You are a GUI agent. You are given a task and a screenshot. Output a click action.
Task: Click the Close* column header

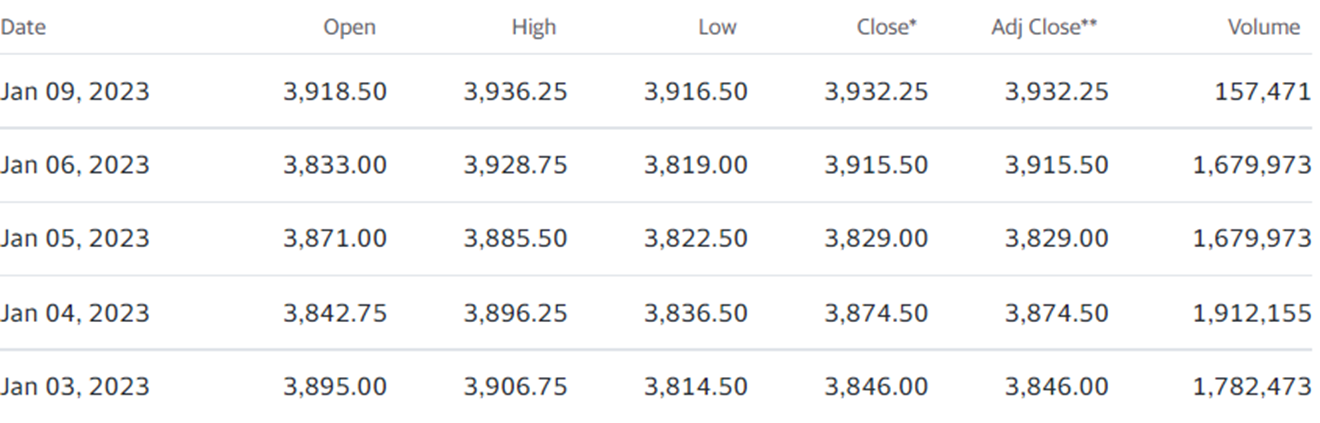point(886,28)
